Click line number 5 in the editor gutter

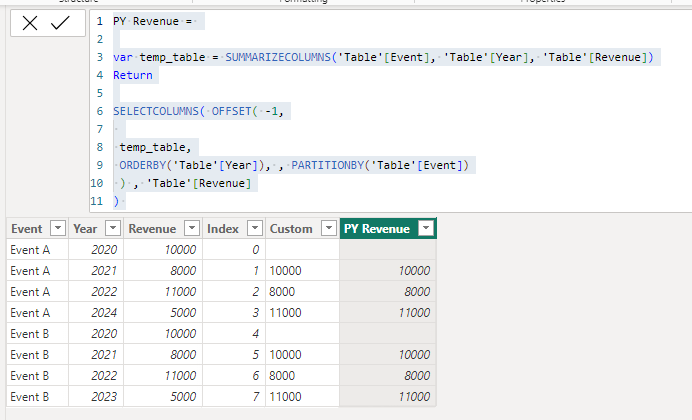100,94
